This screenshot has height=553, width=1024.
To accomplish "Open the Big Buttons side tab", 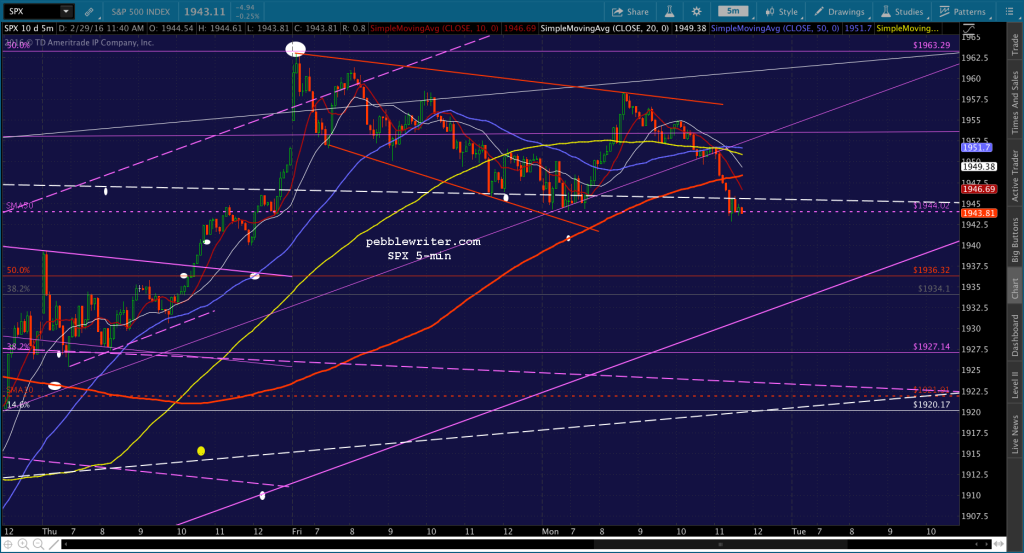I will 1015,240.
